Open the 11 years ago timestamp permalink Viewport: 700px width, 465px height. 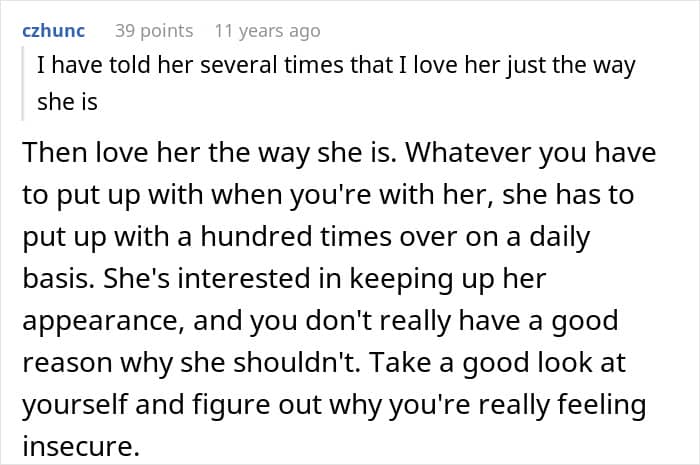coord(267,31)
